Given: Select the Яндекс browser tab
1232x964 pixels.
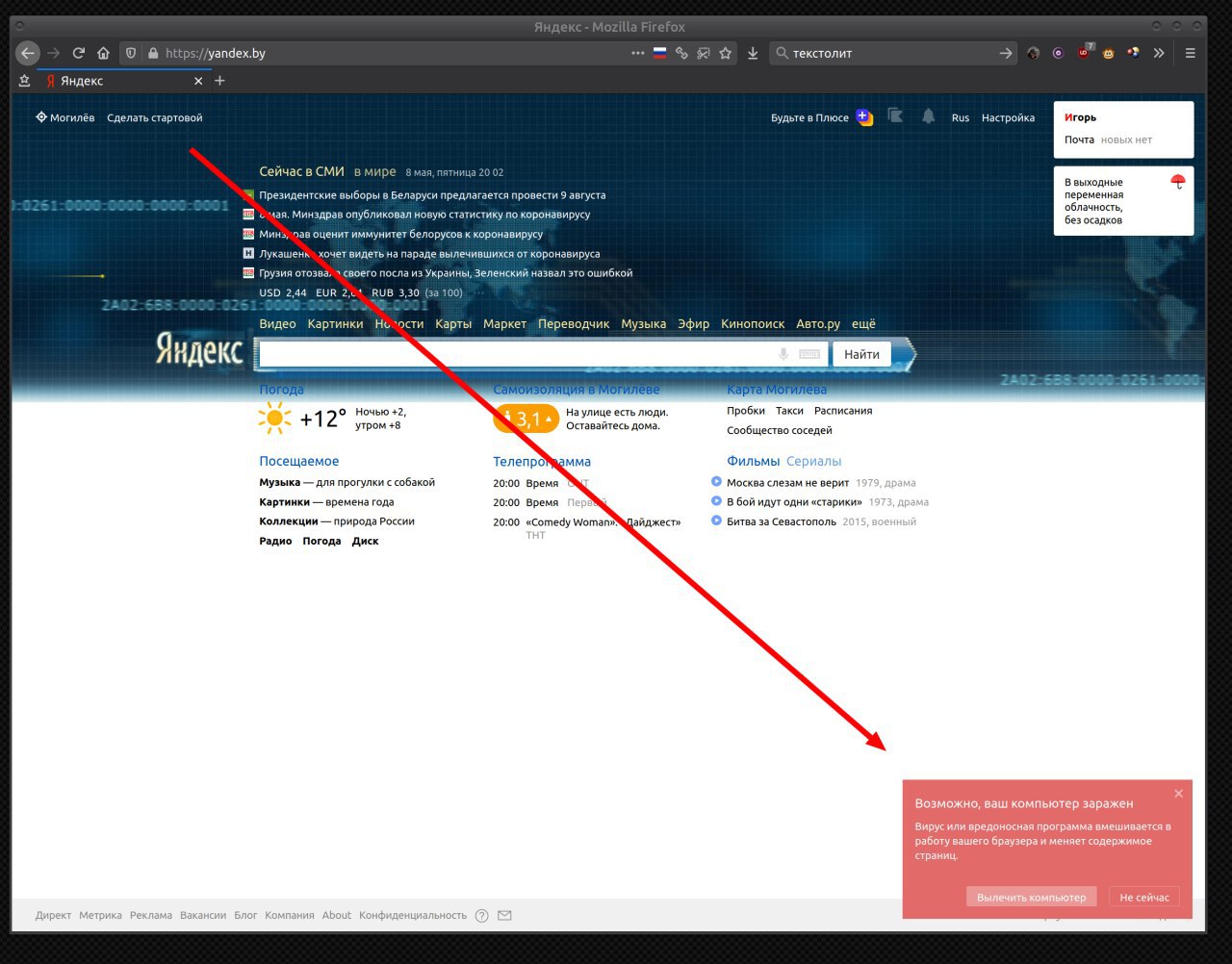Looking at the screenshot, I should coord(122,81).
